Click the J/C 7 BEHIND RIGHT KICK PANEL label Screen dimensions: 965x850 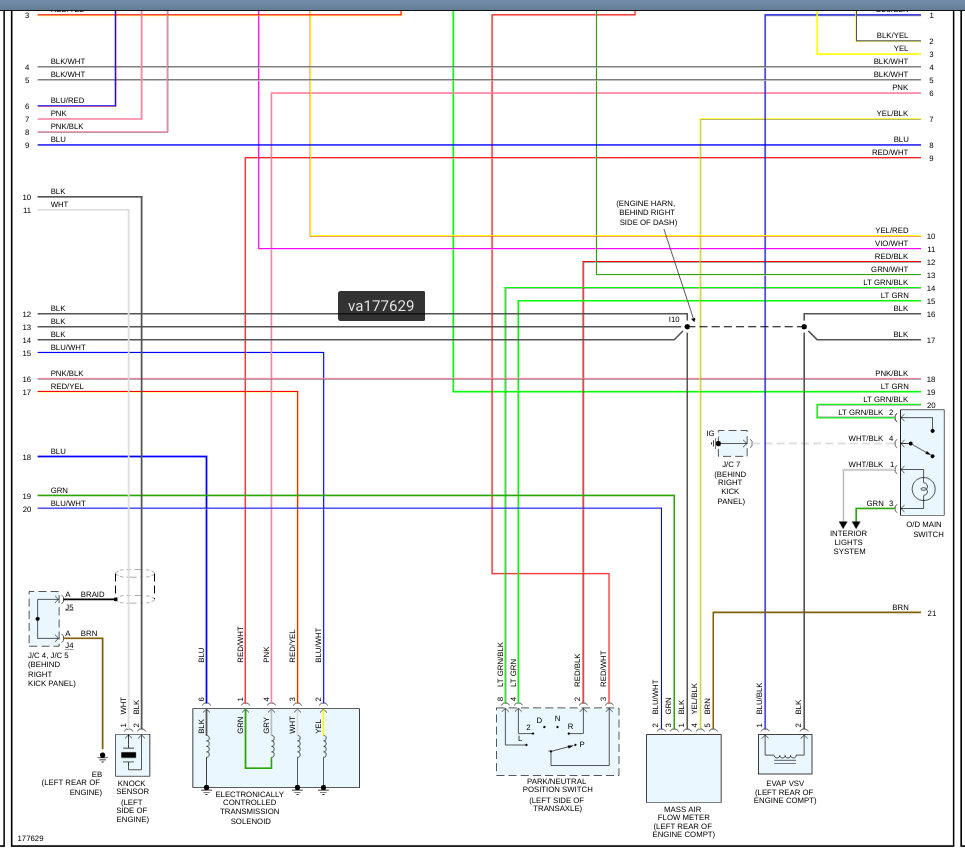731,483
